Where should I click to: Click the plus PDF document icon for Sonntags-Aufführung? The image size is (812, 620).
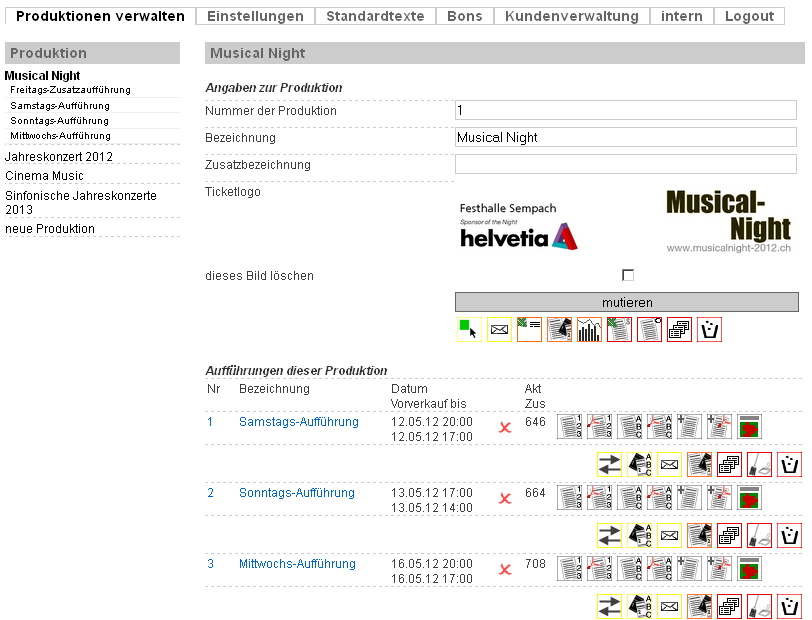(x=720, y=498)
